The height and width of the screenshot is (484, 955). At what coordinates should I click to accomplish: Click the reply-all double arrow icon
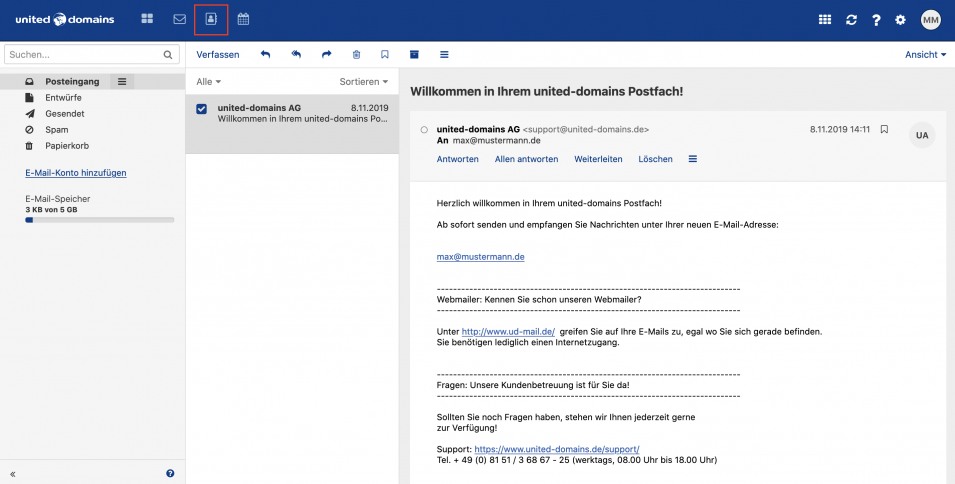(296, 55)
